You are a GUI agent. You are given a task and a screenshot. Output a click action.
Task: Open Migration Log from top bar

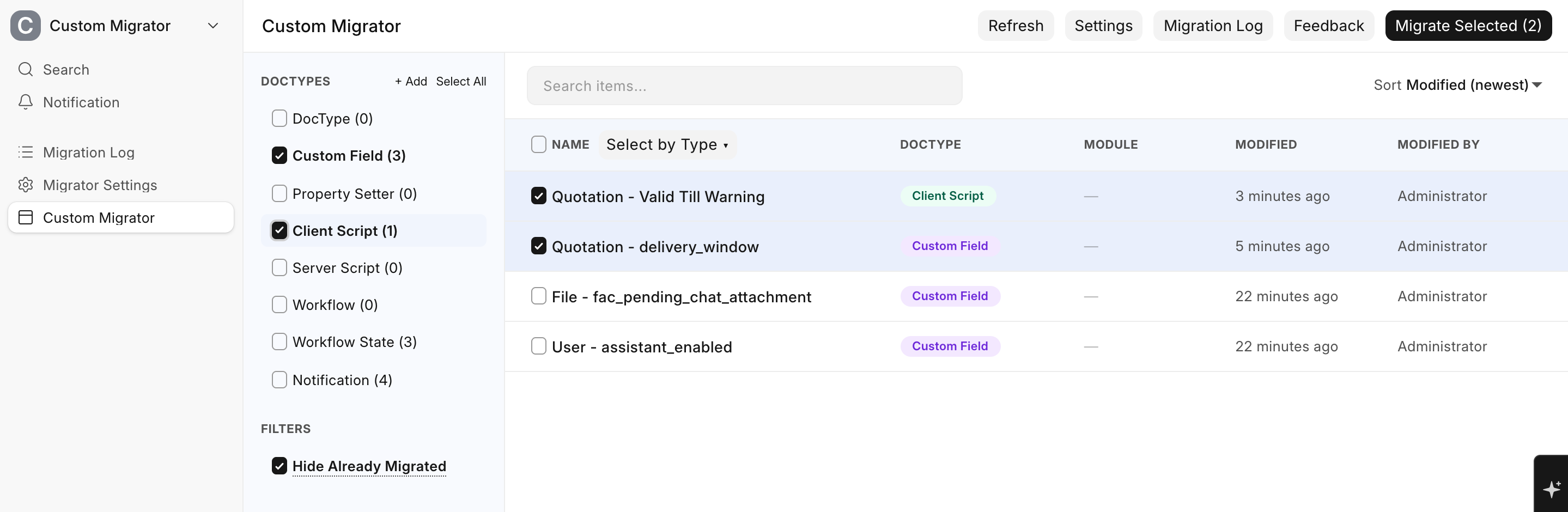tap(1213, 26)
